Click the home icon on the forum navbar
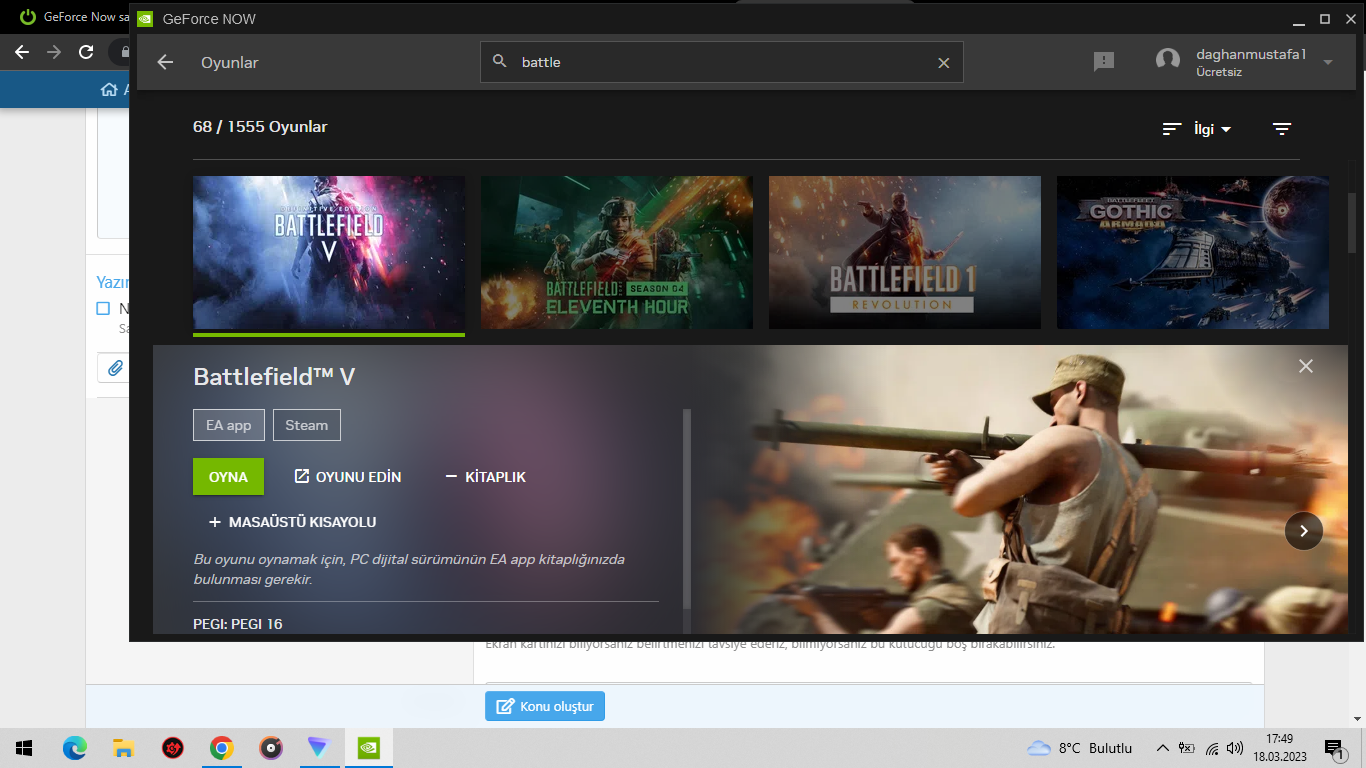 (109, 90)
